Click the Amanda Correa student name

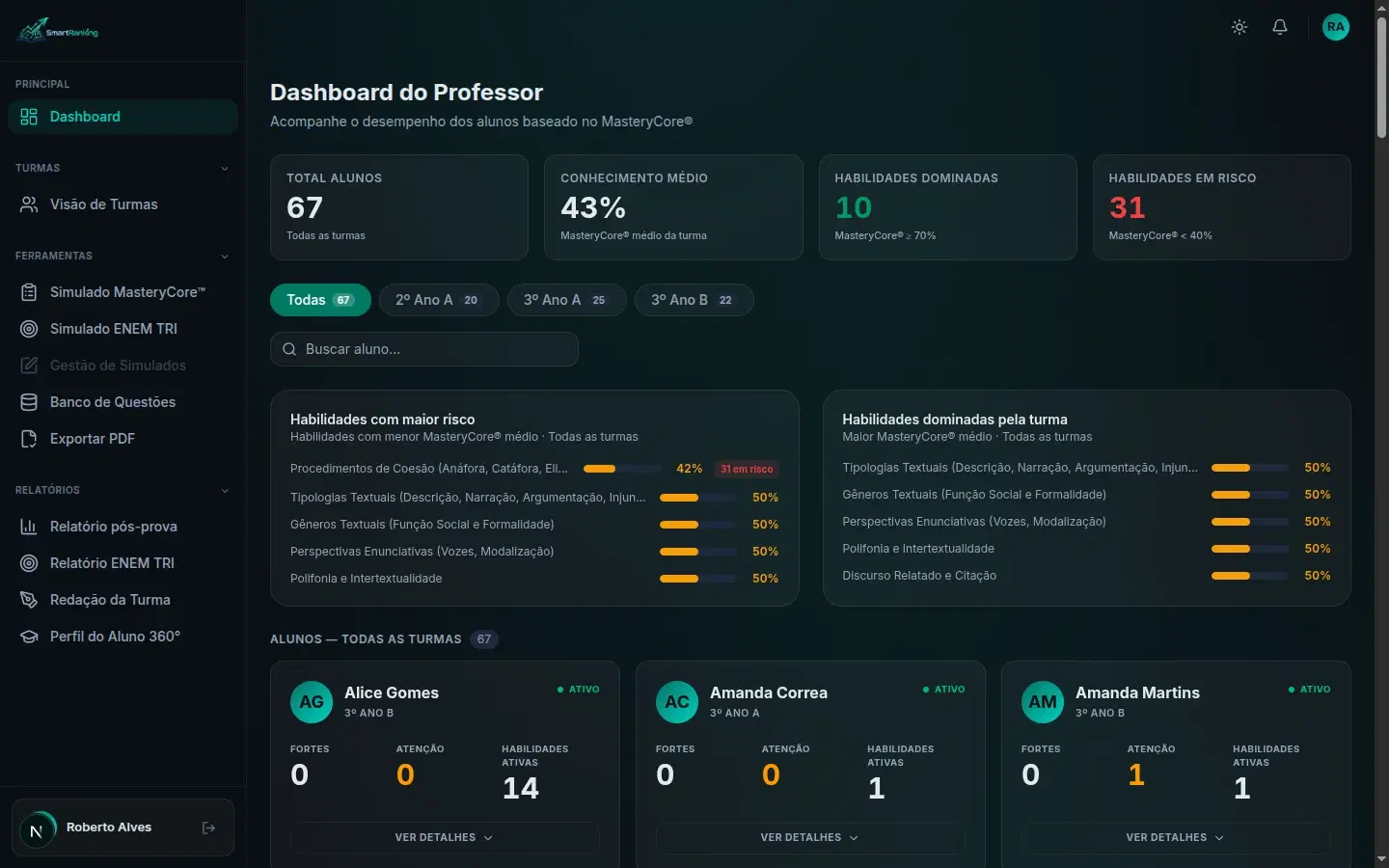pyautogui.click(x=769, y=692)
